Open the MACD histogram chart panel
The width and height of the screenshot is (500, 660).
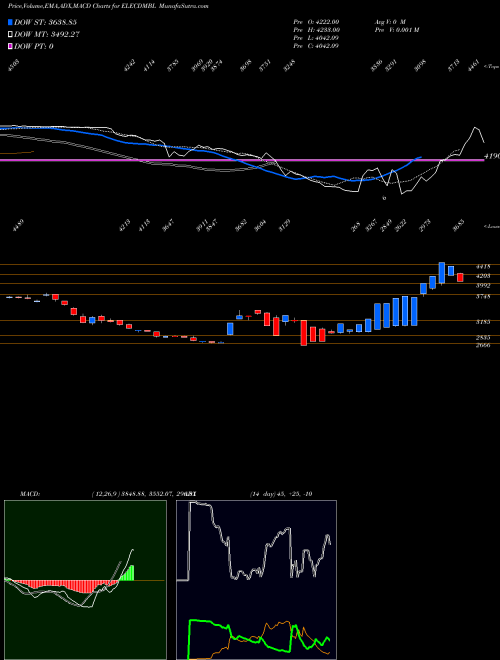tap(85, 580)
